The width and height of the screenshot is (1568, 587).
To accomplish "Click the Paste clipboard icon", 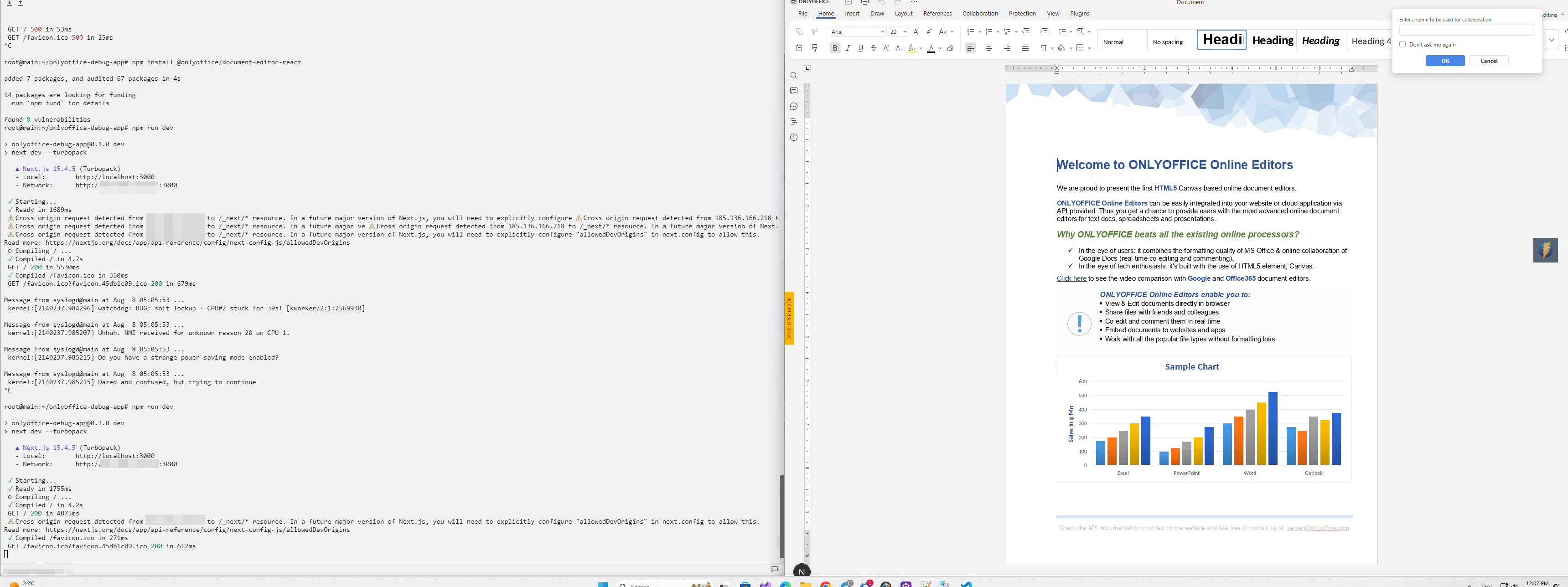I will tap(799, 48).
